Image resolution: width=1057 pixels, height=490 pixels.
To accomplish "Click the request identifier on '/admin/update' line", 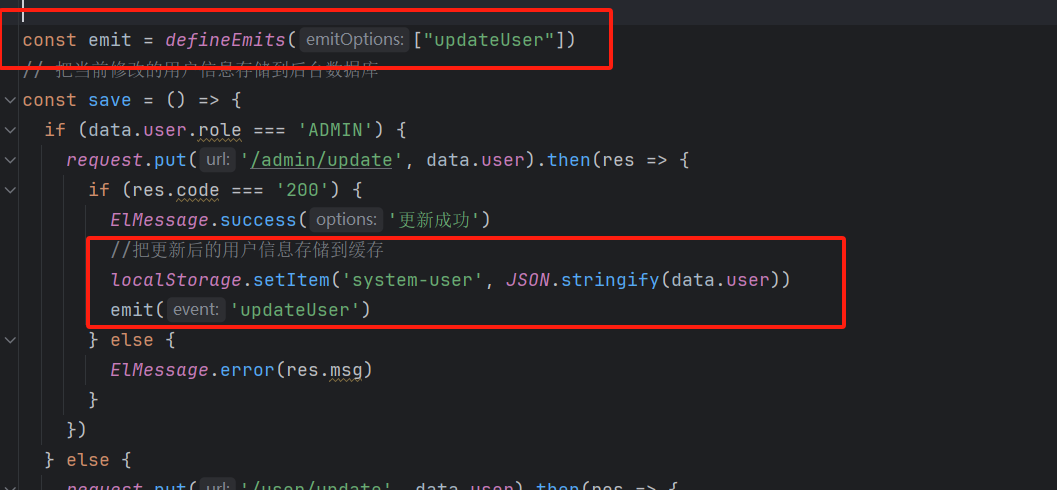I will pyautogui.click(x=104, y=160).
